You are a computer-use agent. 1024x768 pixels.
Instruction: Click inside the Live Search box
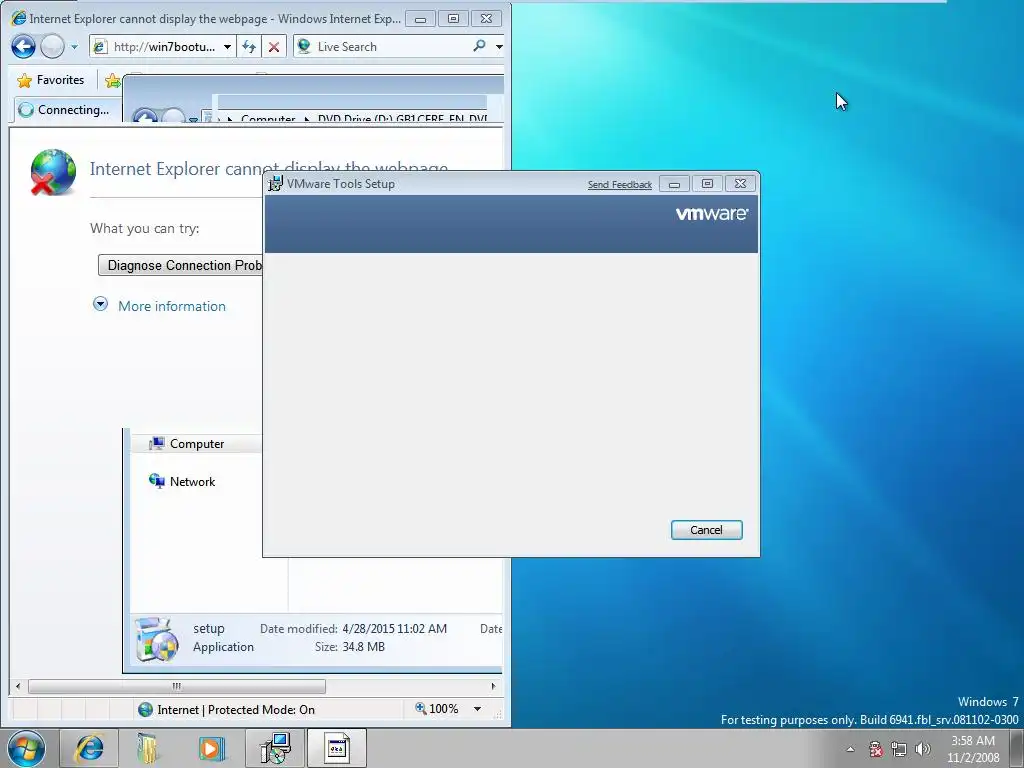pos(392,46)
